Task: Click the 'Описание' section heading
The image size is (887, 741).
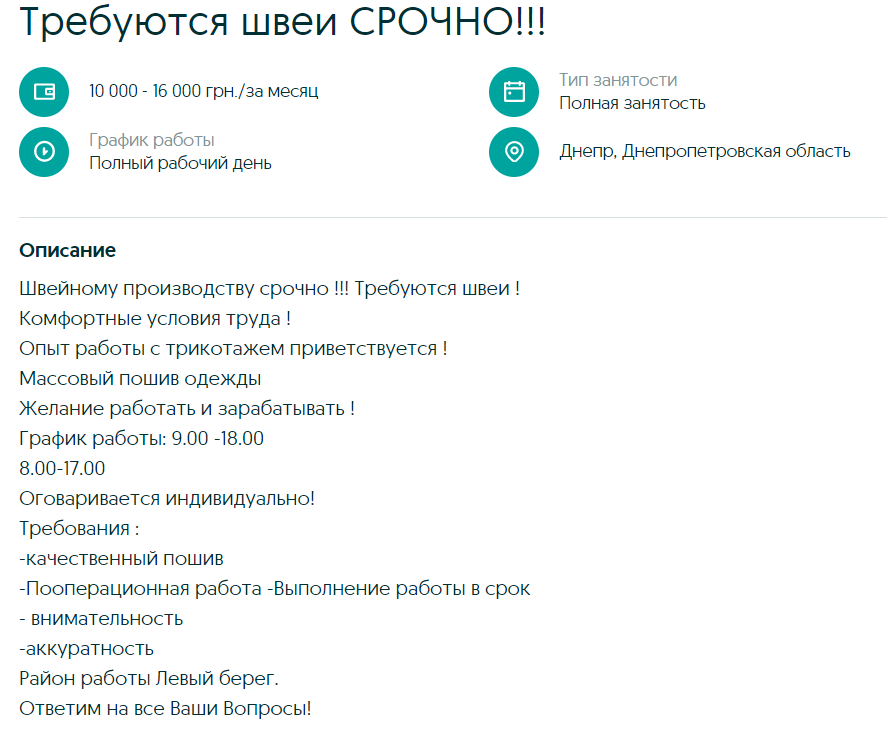Action: coord(68,250)
